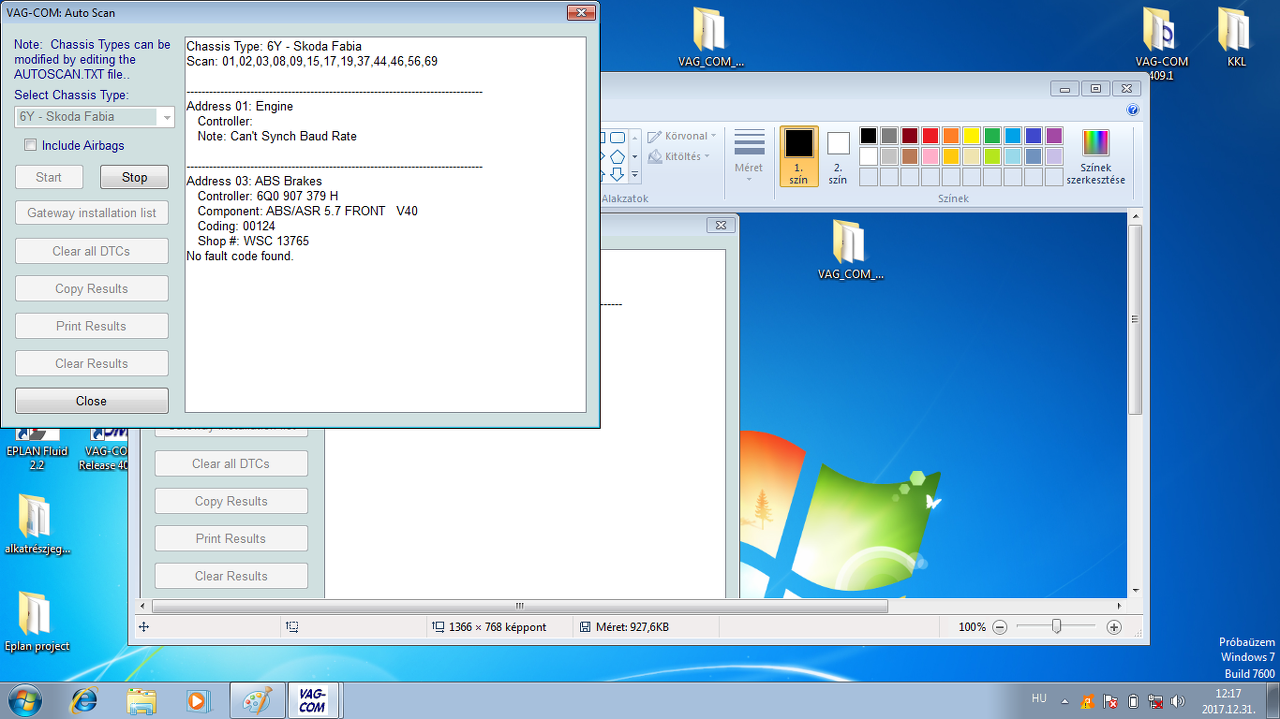1280x719 pixels.
Task: Click the 'No fault code found.' result line
Action: (x=240, y=256)
